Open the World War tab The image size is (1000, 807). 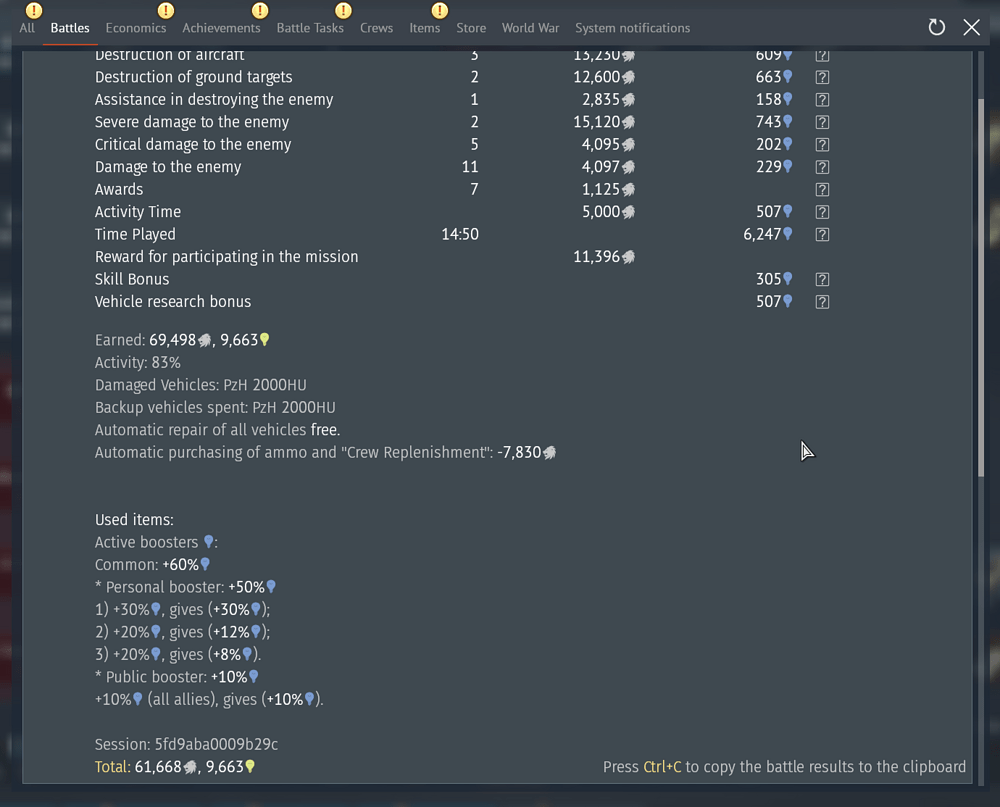click(530, 28)
